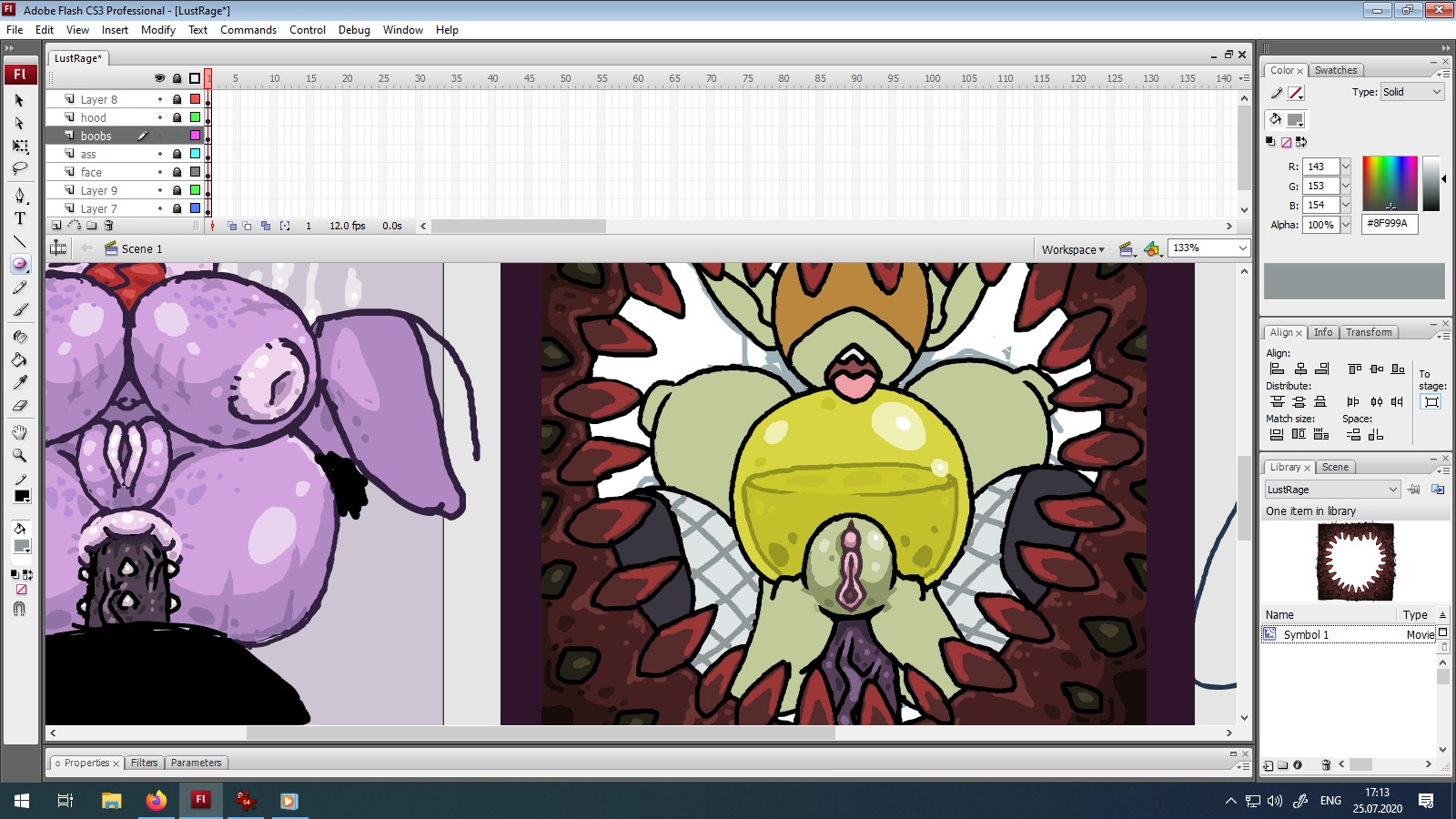Switch to the Filters tab
Screen dimensions: 1456x819
pos(144,763)
